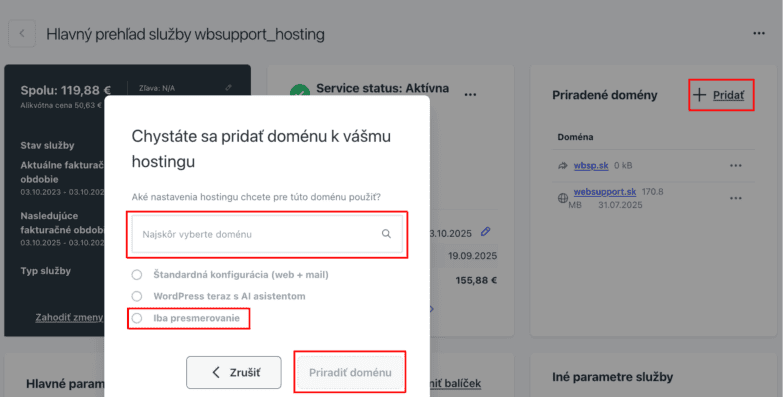
Task: Click the back arrow beside the page title
Action: coord(22,33)
